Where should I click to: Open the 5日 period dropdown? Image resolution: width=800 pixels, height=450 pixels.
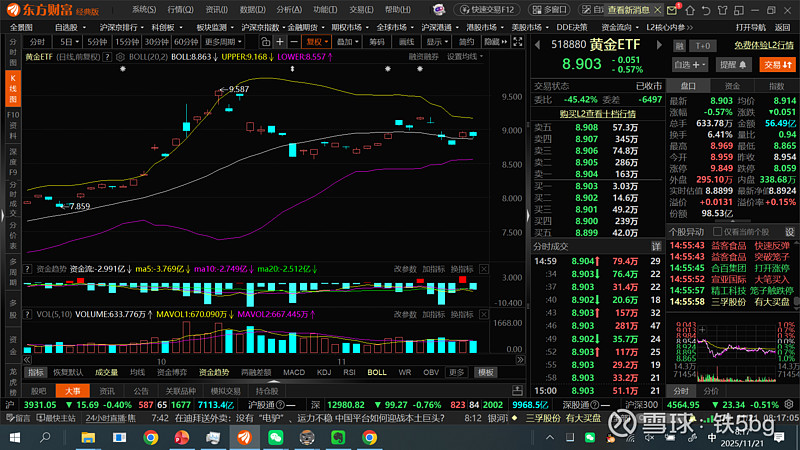pos(69,42)
